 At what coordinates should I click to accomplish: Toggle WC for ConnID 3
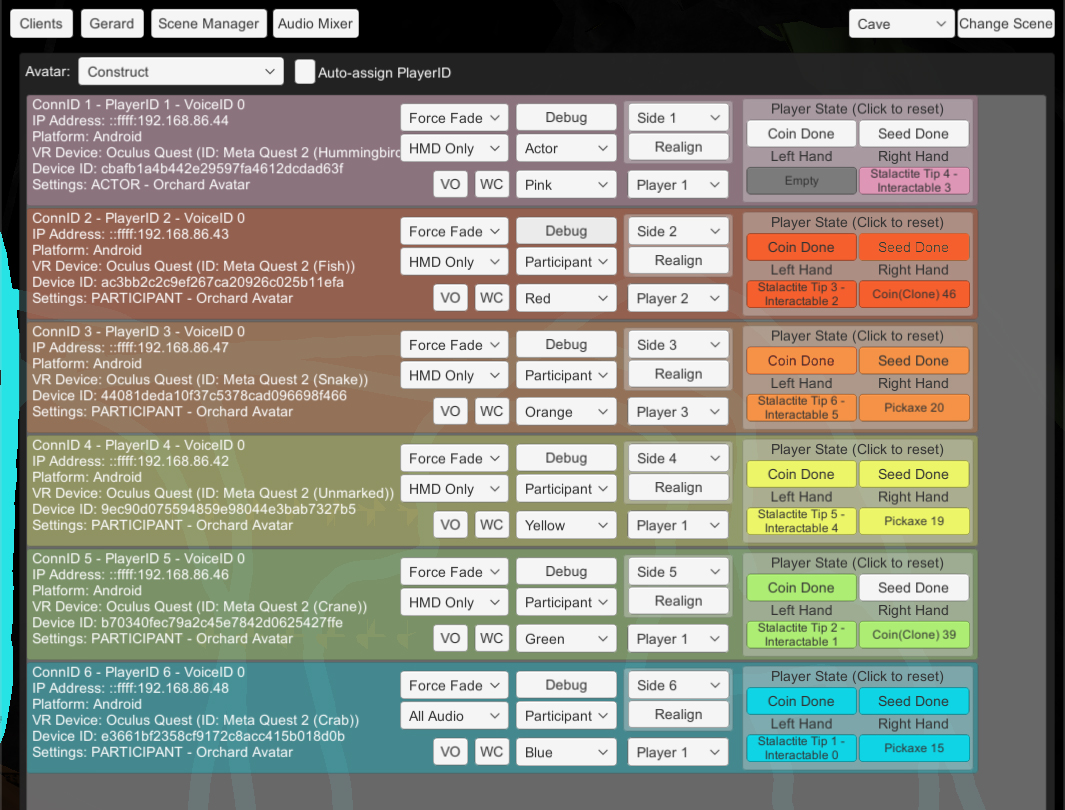pos(492,411)
